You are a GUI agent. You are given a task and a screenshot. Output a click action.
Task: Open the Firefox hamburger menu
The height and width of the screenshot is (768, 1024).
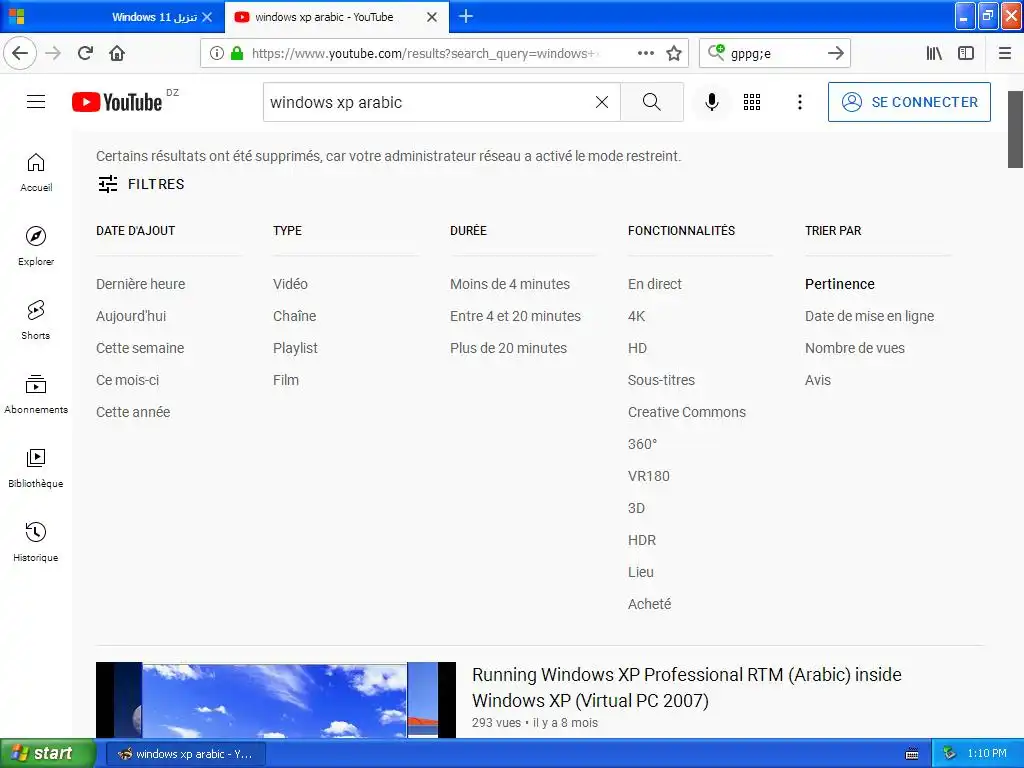[1004, 53]
